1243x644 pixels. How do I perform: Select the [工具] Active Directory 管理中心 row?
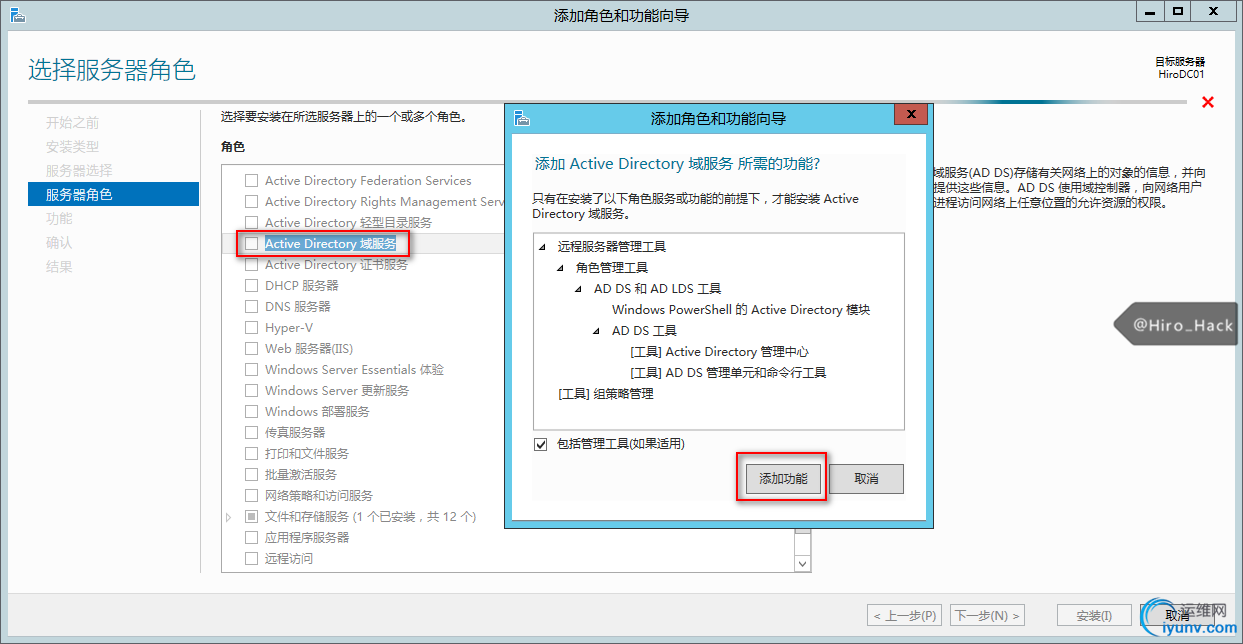[719, 352]
